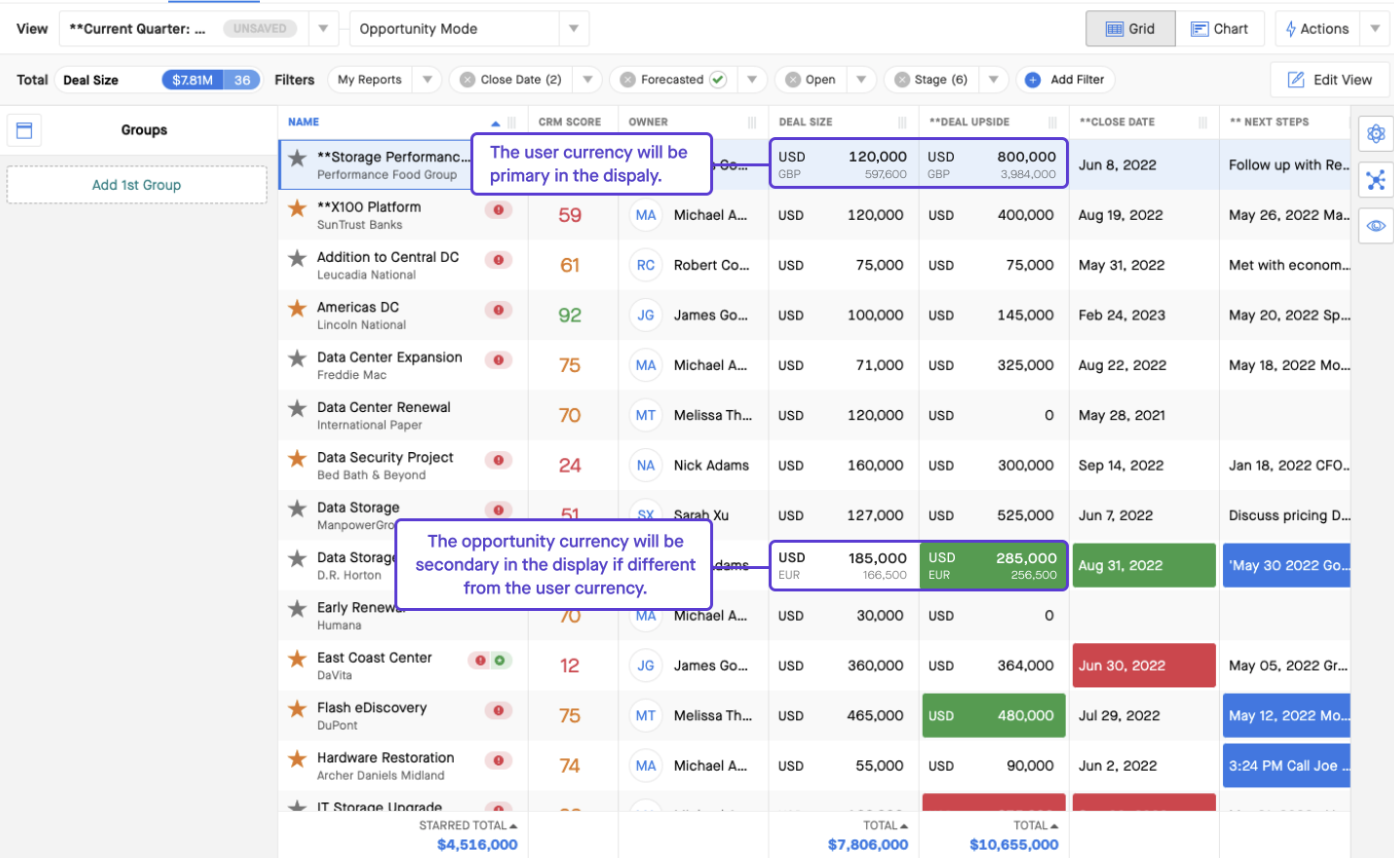Star the X100 Platform opportunity
This screenshot has width=1394, height=858.
point(297,208)
